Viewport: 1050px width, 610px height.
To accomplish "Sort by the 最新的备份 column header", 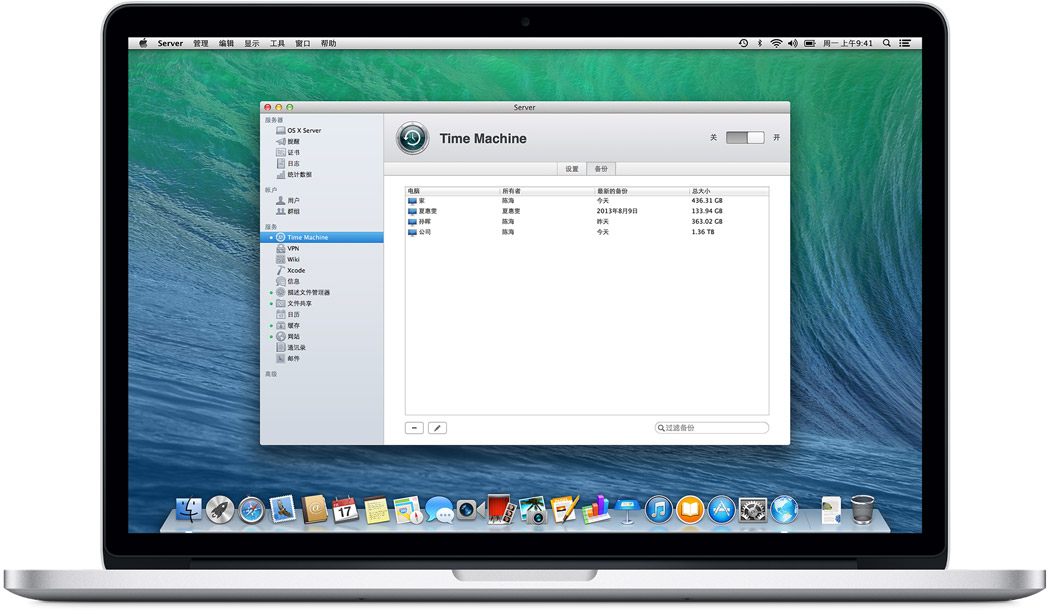I will point(642,191).
